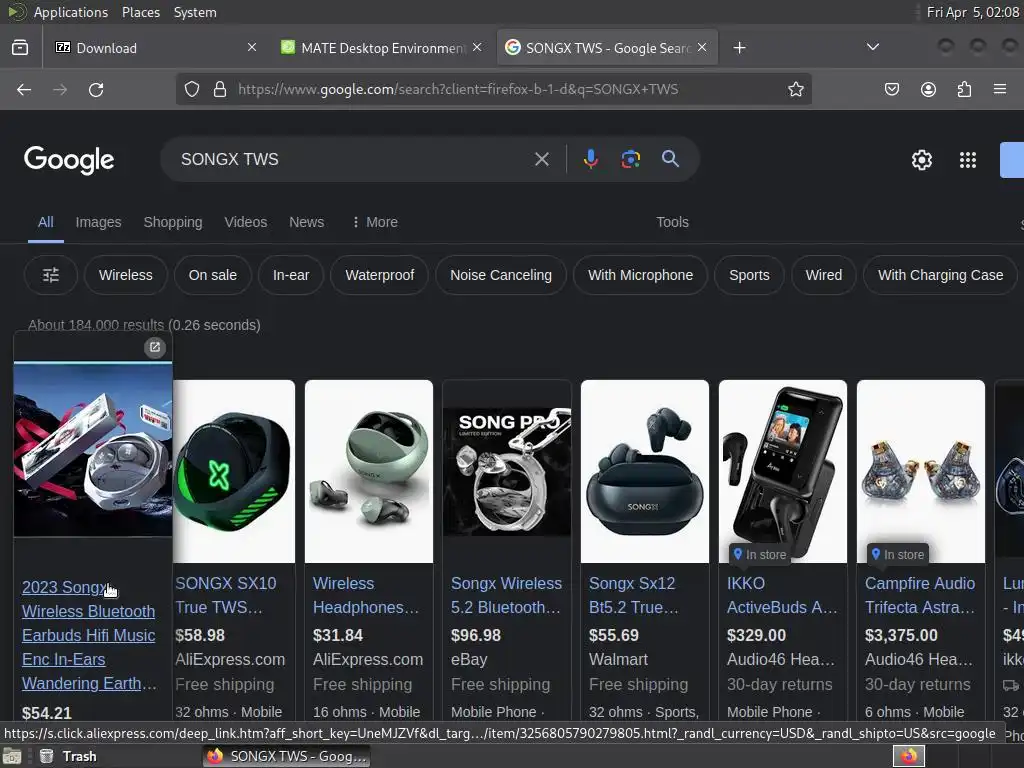Viewport: 1024px width, 768px height.
Task: Open the extensions puzzle icon
Action: [x=964, y=89]
